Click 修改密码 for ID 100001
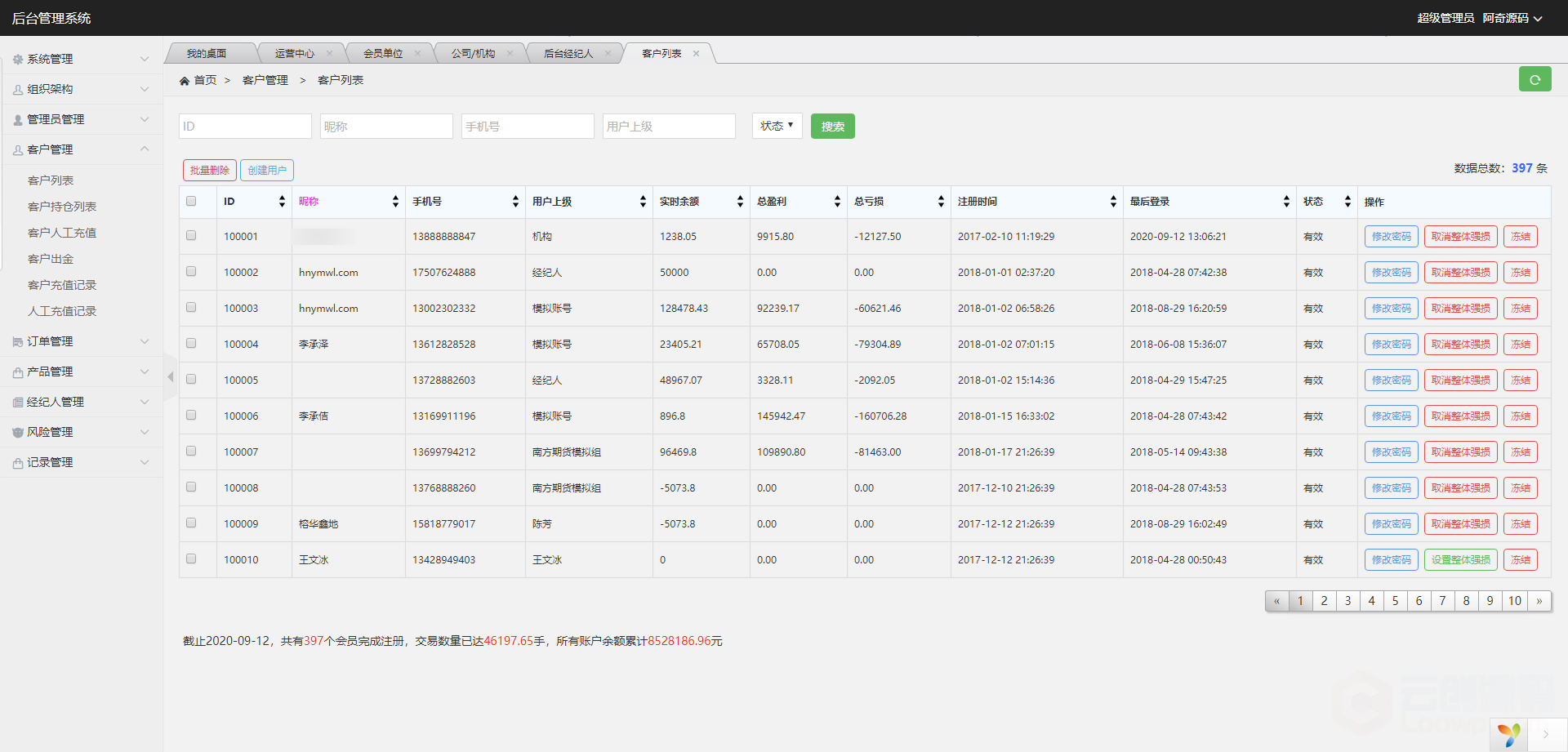The width and height of the screenshot is (1568, 752). (x=1391, y=237)
